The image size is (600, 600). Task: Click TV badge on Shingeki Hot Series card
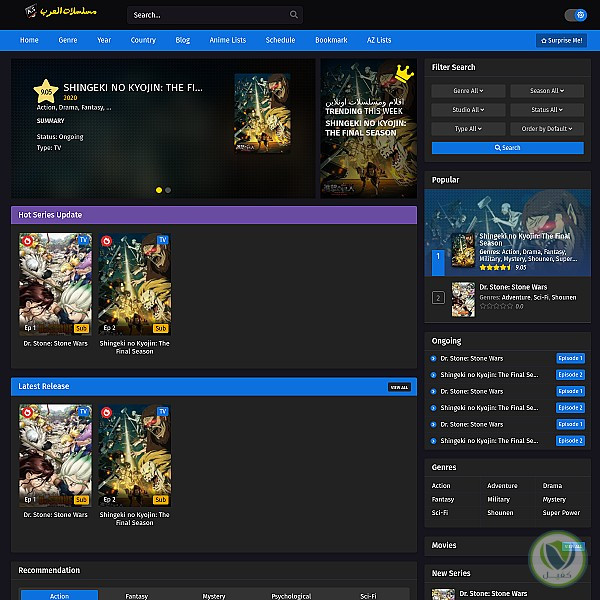pos(163,240)
